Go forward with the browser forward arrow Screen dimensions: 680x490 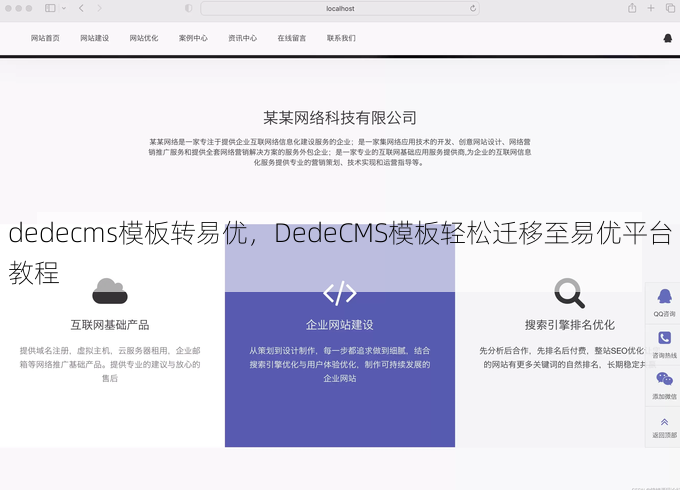click(99, 8)
